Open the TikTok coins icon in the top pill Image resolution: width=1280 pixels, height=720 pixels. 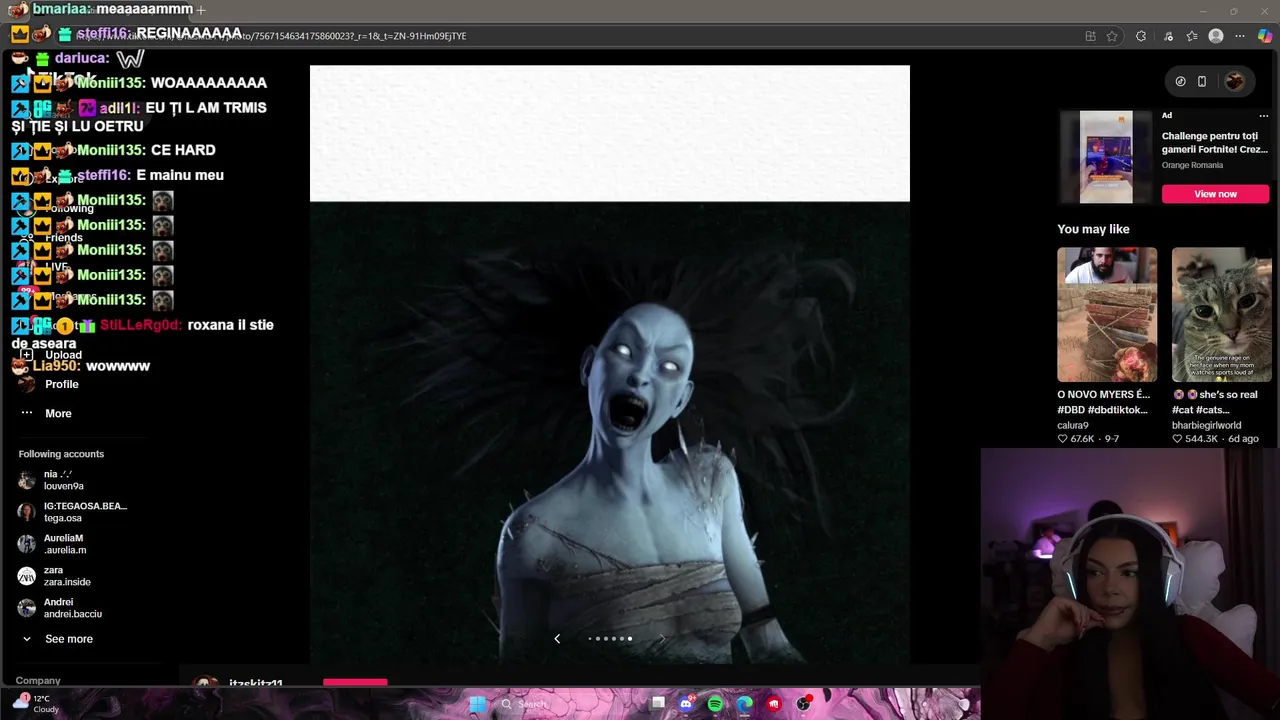click(x=1180, y=81)
